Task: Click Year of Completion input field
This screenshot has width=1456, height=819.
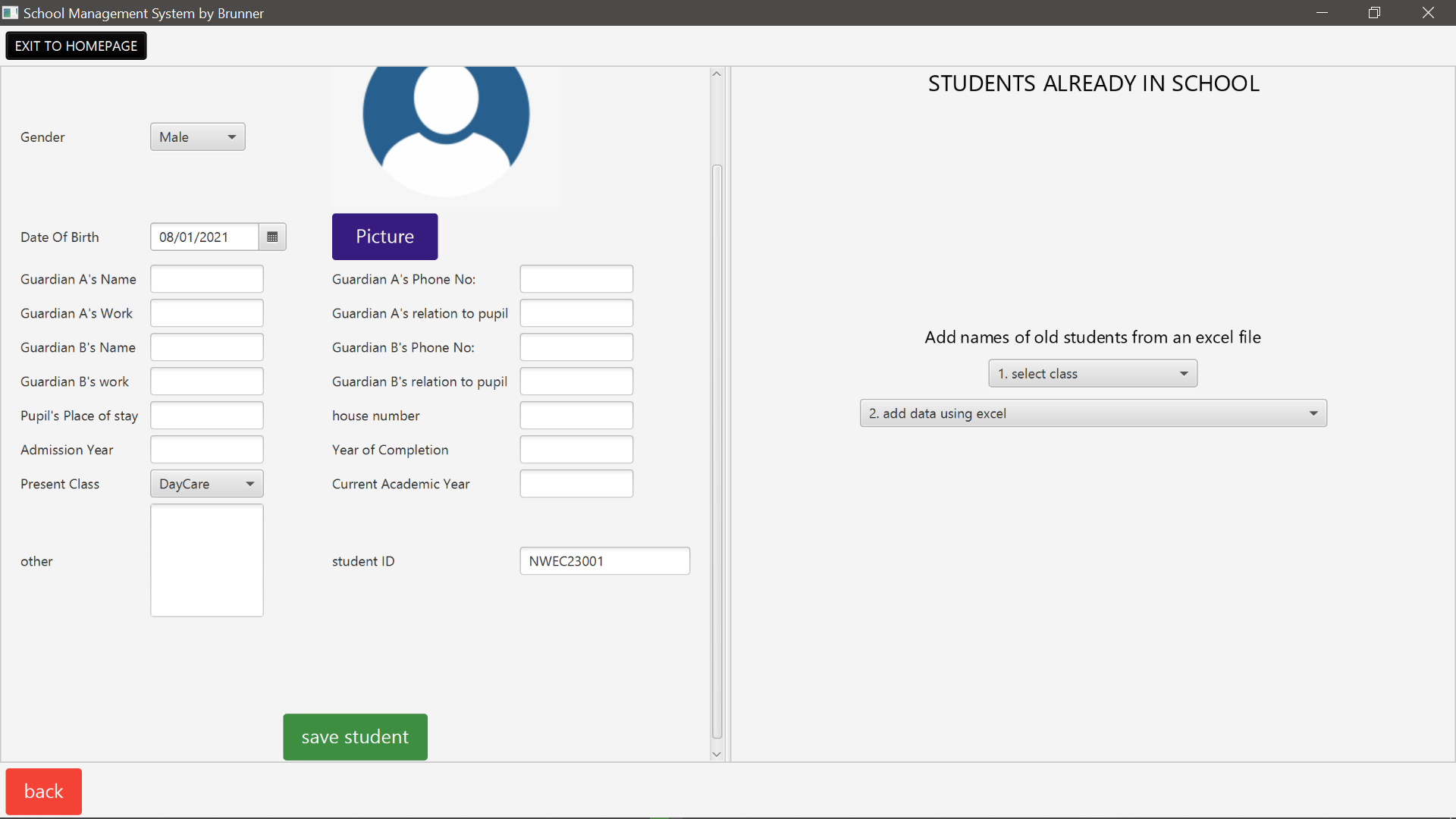Action: [576, 450]
